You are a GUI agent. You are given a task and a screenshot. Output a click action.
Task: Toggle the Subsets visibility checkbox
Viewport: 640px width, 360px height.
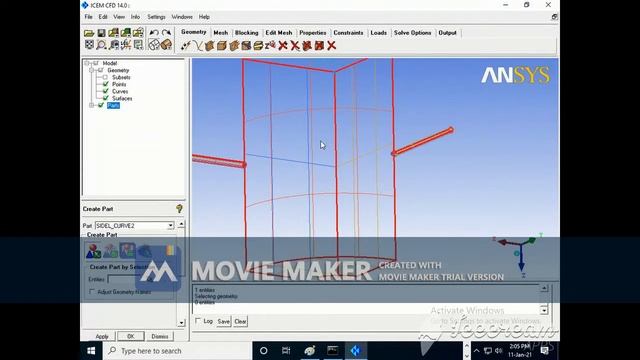coord(105,77)
